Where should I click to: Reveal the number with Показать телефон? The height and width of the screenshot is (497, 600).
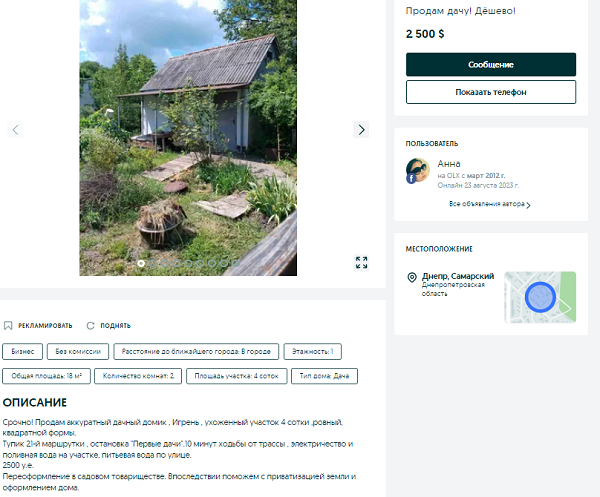tap(490, 92)
